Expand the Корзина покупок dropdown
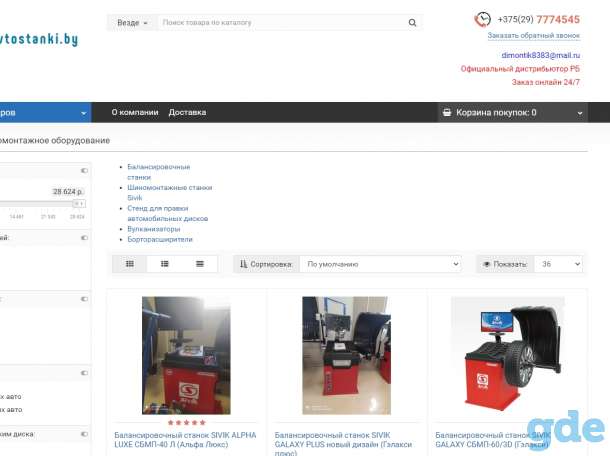610x456 pixels. 512,113
